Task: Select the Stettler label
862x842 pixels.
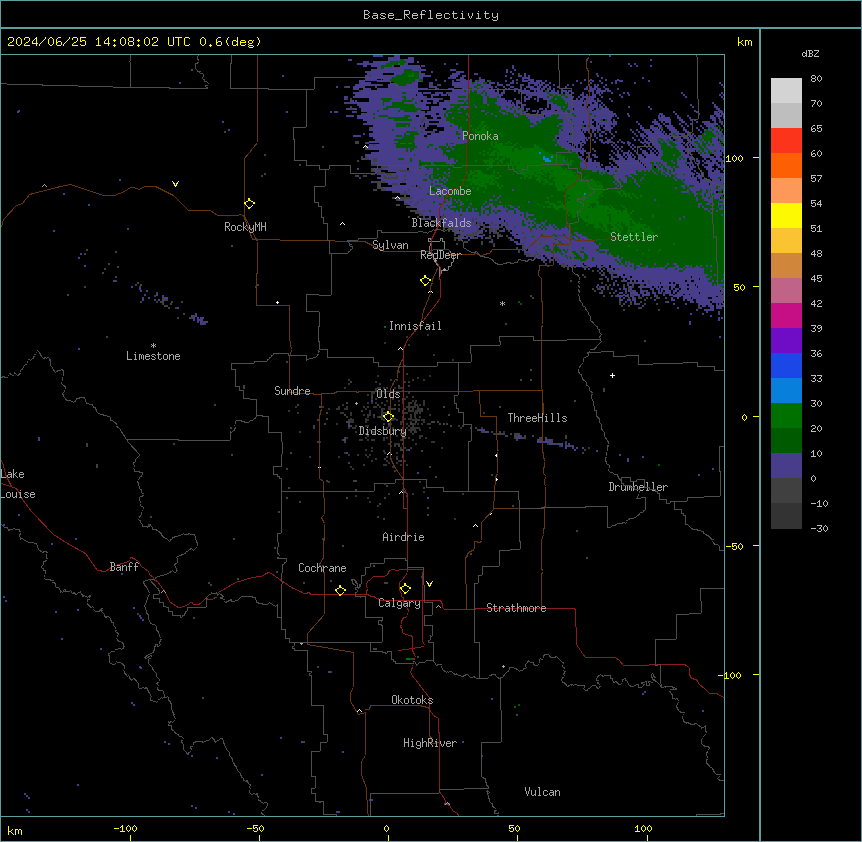Action: pyautogui.click(x=634, y=237)
